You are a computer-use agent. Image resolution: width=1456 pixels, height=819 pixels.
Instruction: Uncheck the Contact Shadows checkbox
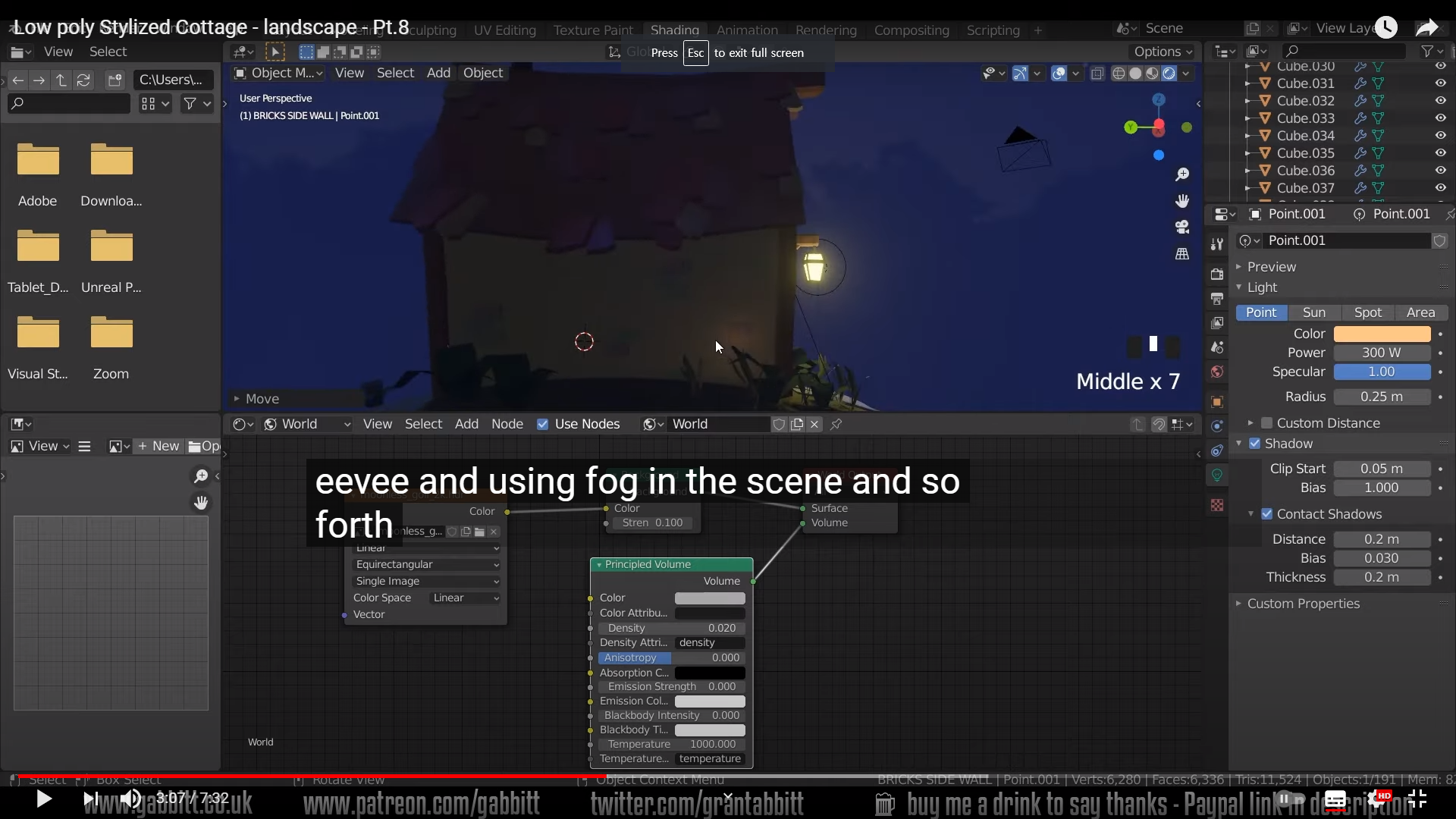click(1266, 514)
